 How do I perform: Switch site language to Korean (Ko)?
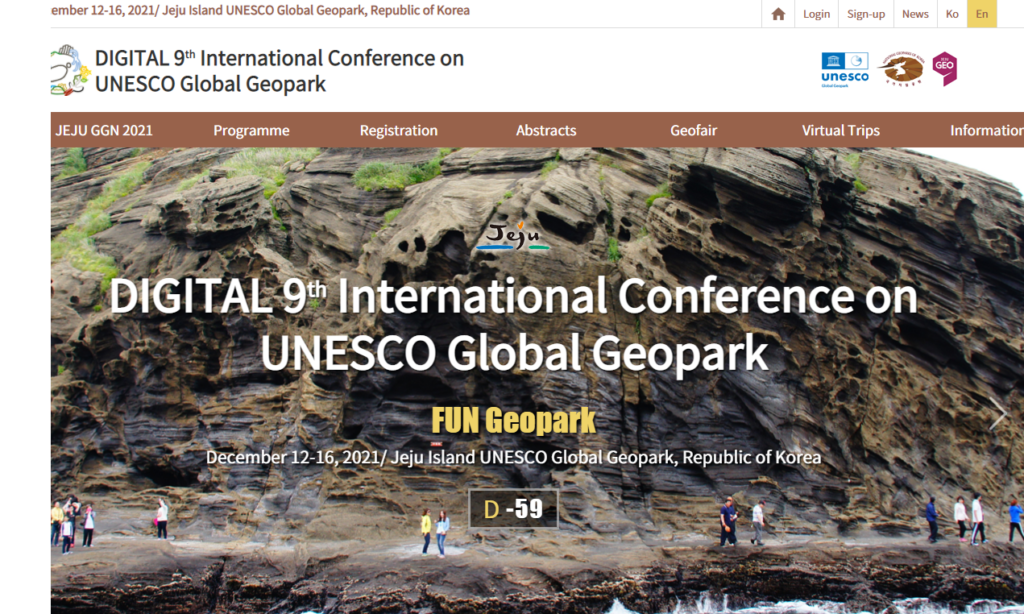coord(952,14)
